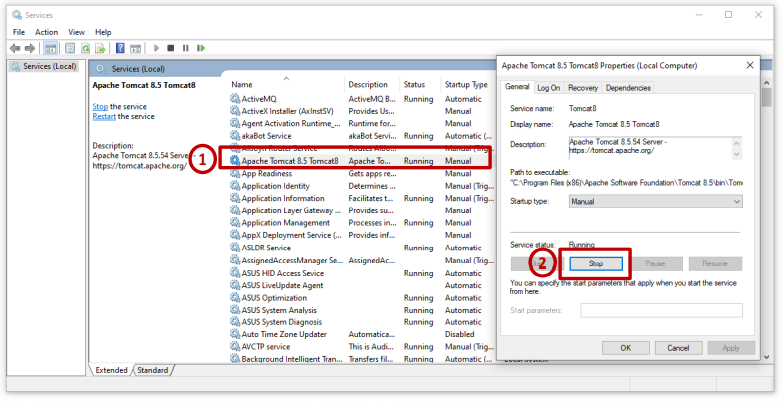This screenshot has width=783, height=401.
Task: Confirm the dialog with OK
Action: [x=626, y=348]
